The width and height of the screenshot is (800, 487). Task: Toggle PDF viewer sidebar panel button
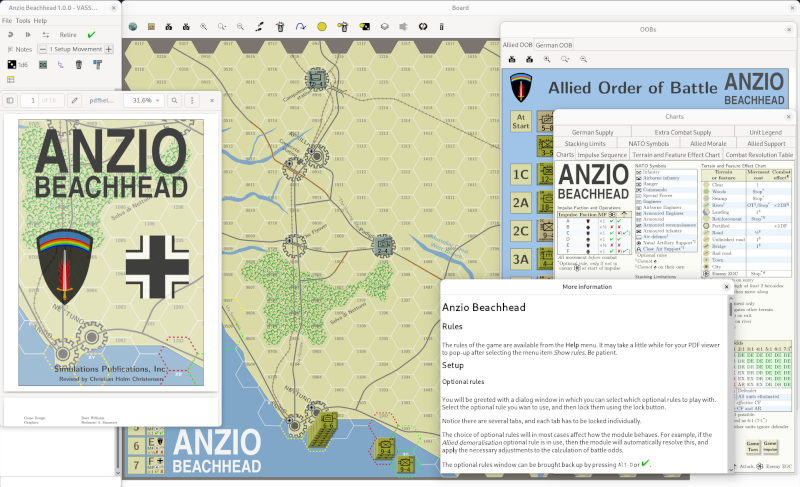[x=10, y=100]
